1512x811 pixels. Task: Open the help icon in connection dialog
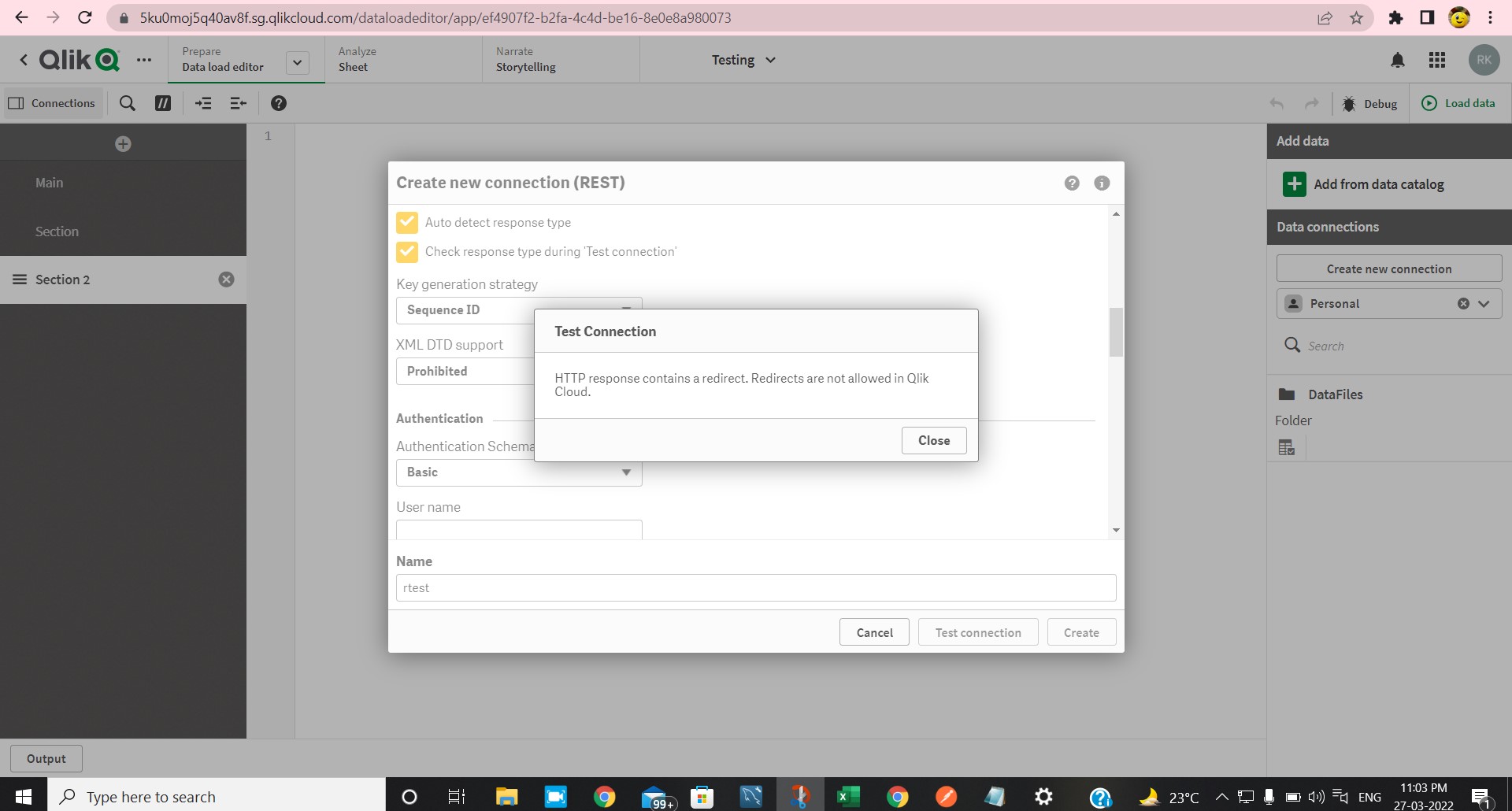click(x=1072, y=183)
